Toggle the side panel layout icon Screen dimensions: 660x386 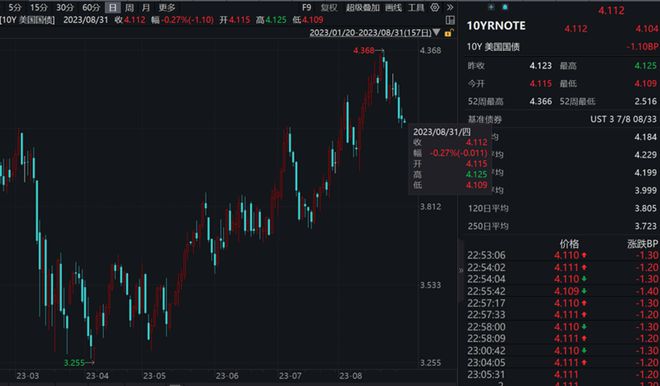click(x=450, y=20)
